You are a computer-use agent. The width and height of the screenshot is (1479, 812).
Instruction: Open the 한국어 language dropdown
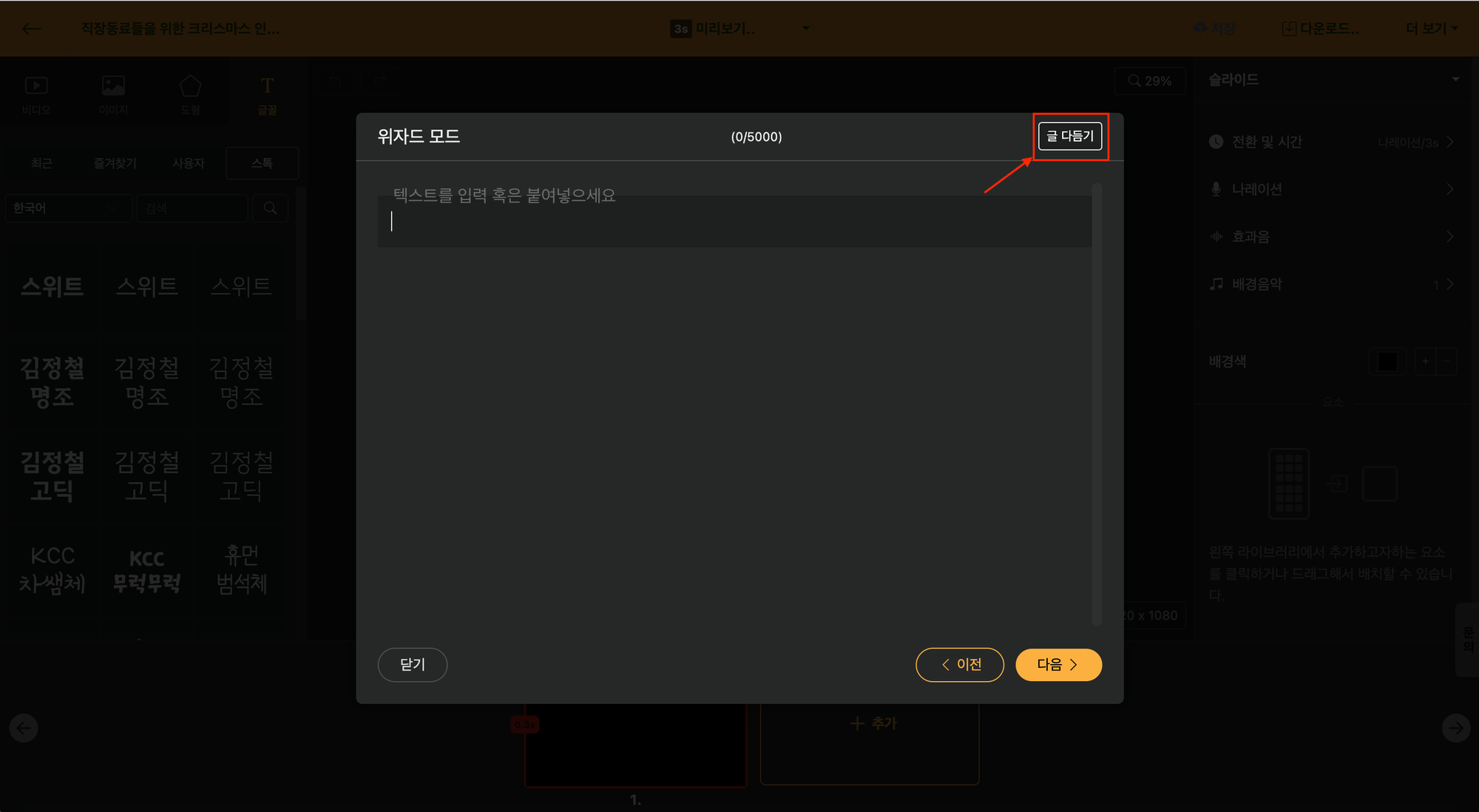pyautogui.click(x=67, y=209)
